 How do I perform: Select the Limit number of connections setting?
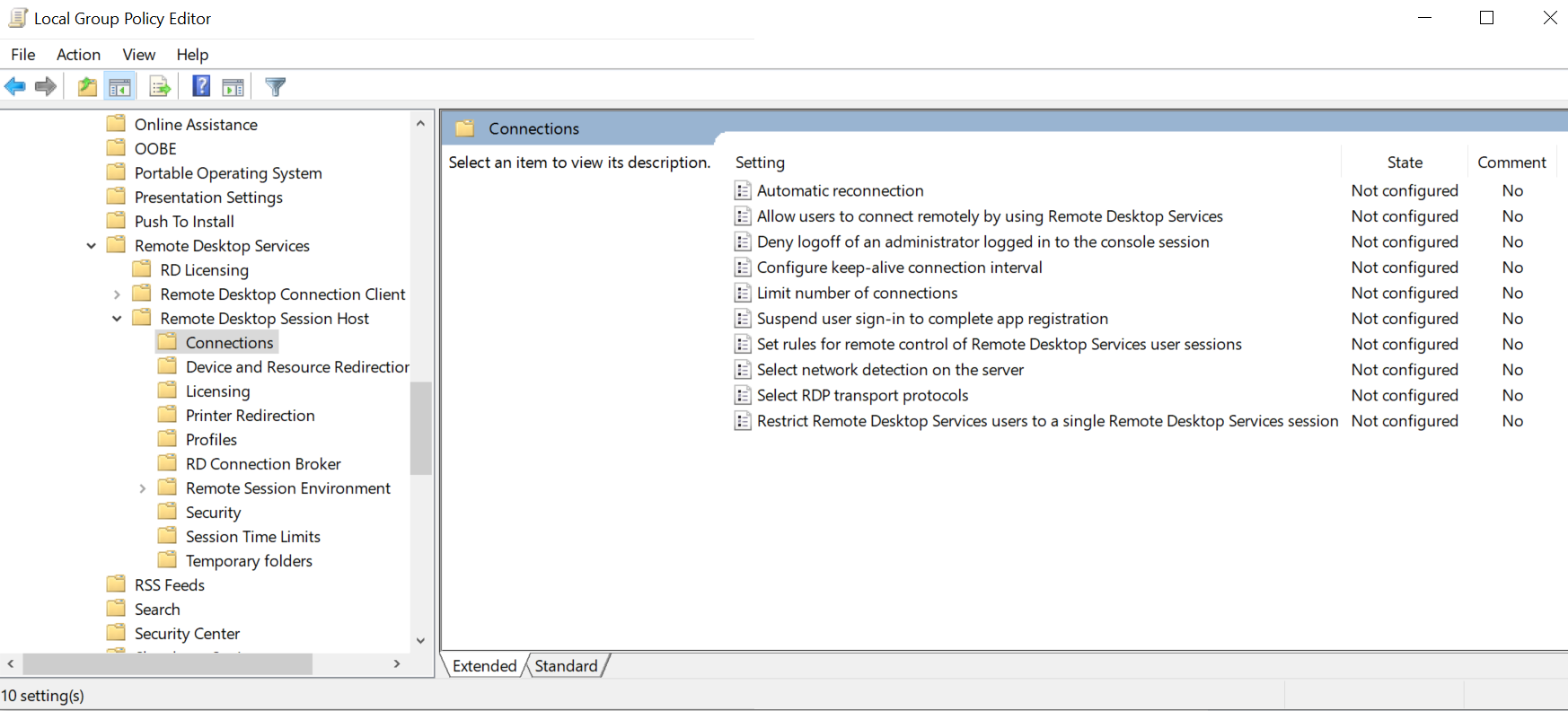857,294
